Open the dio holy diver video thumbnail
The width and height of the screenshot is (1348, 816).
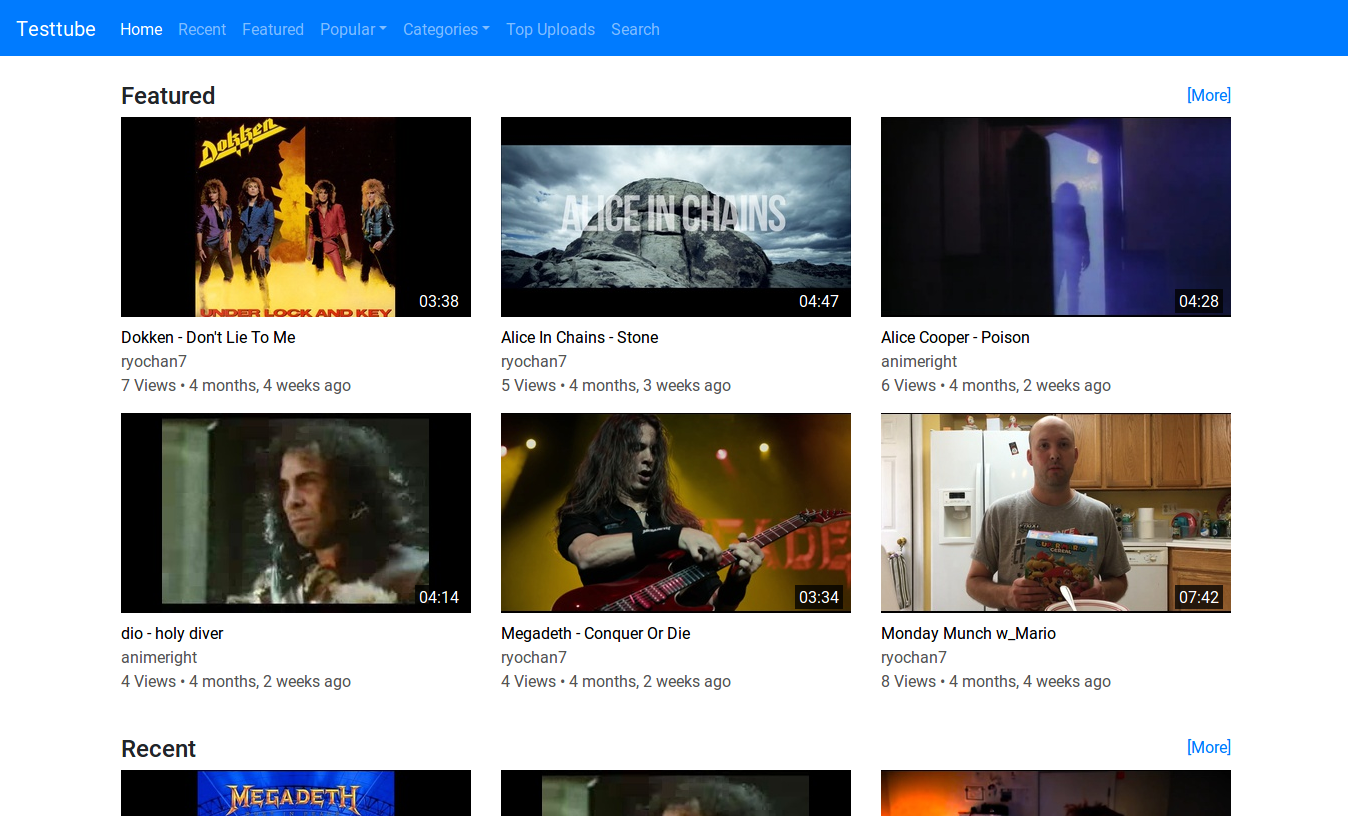tap(296, 513)
